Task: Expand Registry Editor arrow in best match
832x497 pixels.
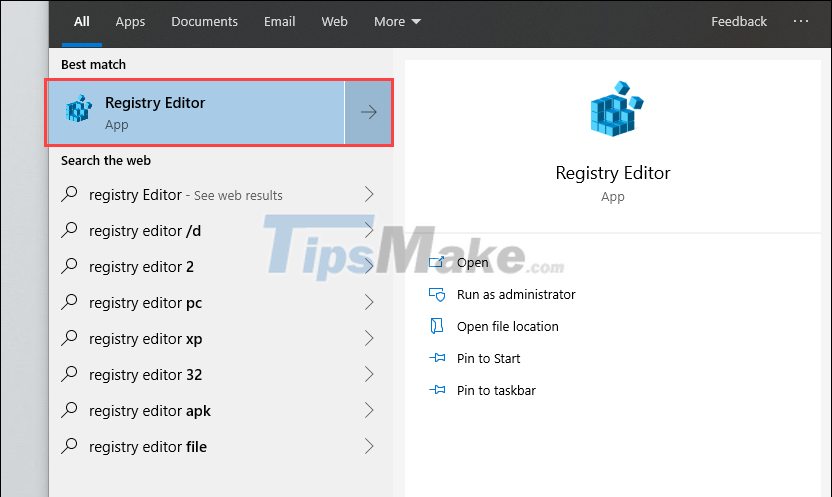Action: point(368,112)
